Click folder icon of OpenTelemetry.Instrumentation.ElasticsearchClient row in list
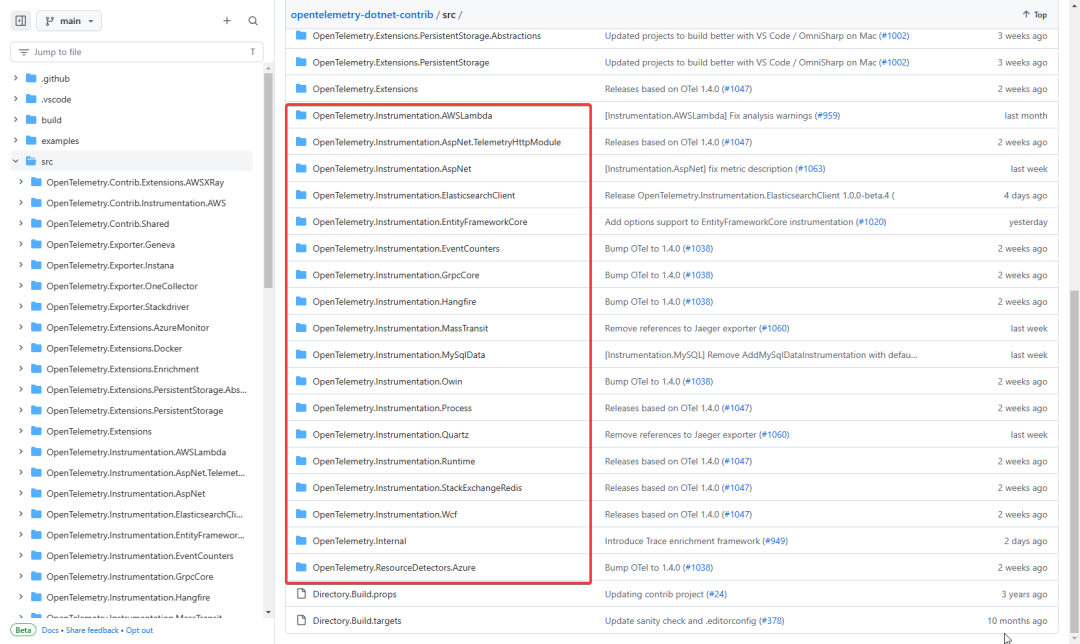The image size is (1080, 644). tap(301, 195)
